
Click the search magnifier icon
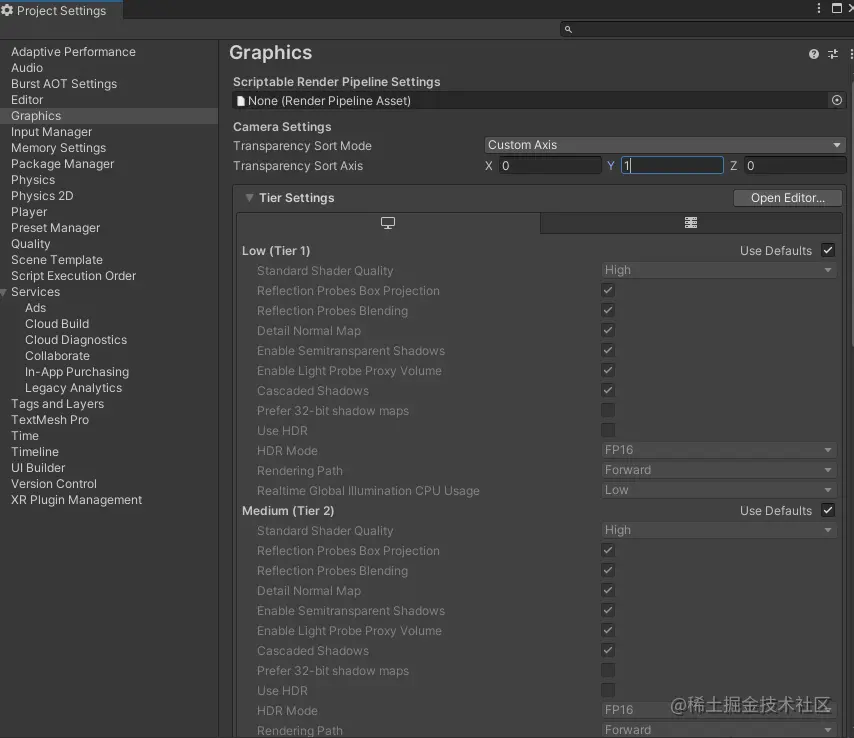coord(568,29)
